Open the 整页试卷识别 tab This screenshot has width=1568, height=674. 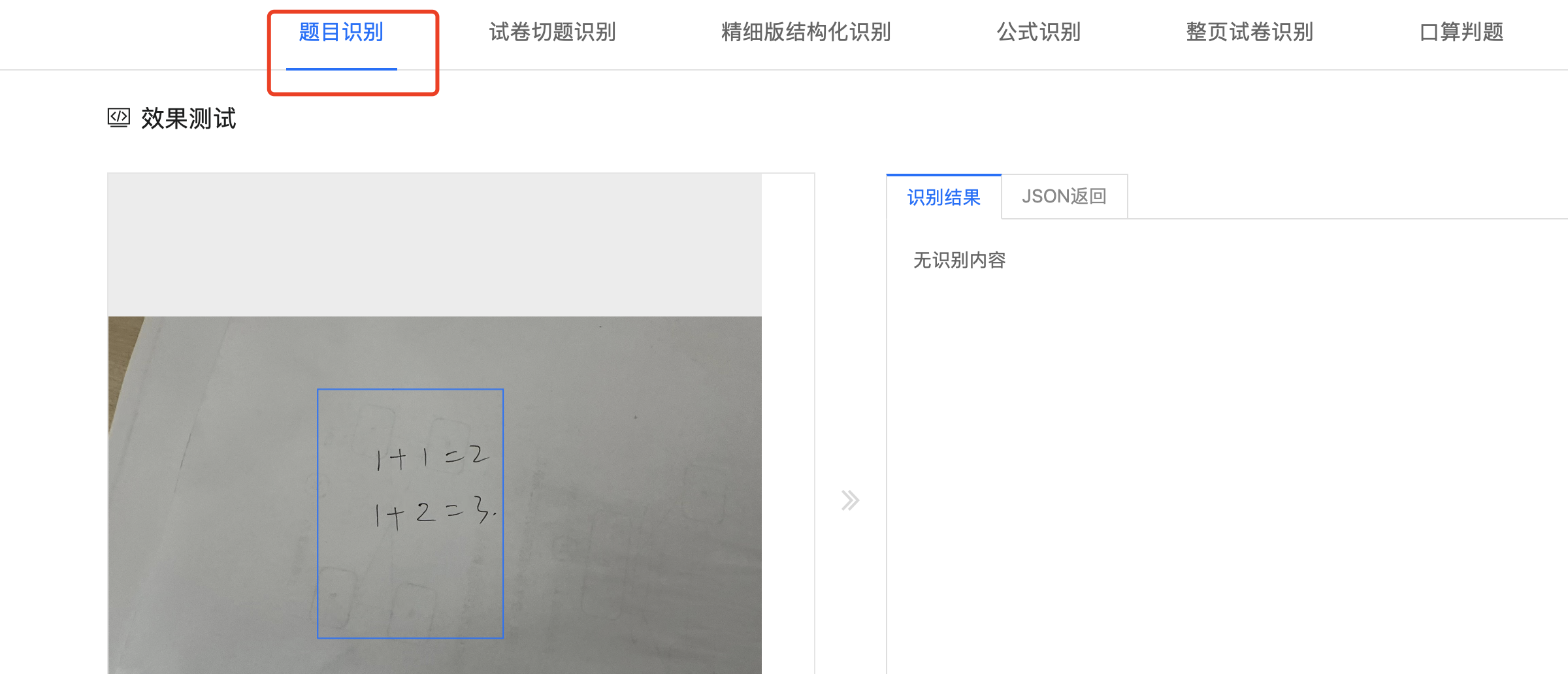[1250, 32]
